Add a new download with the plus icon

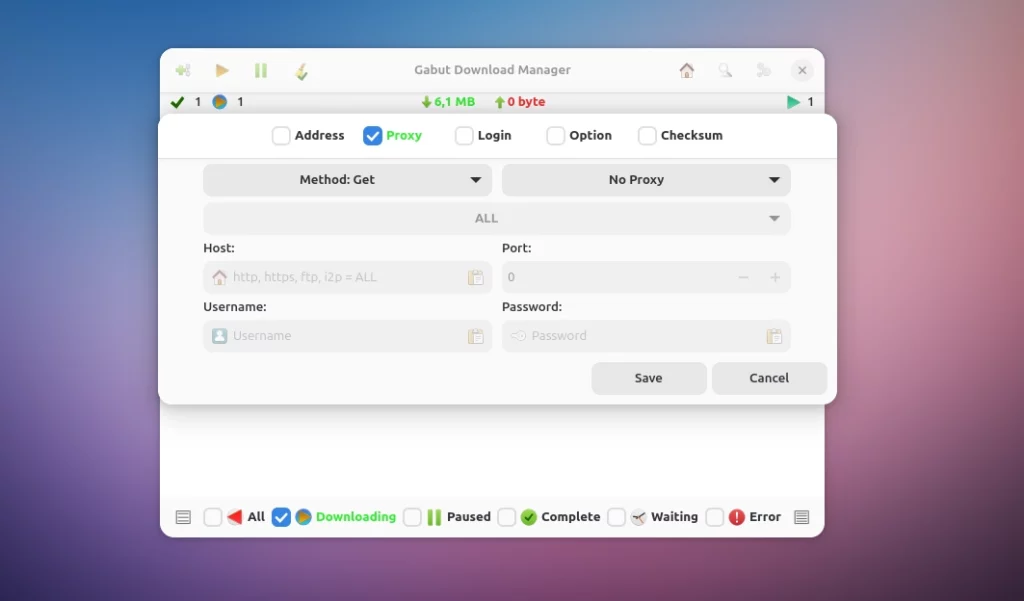(183, 70)
